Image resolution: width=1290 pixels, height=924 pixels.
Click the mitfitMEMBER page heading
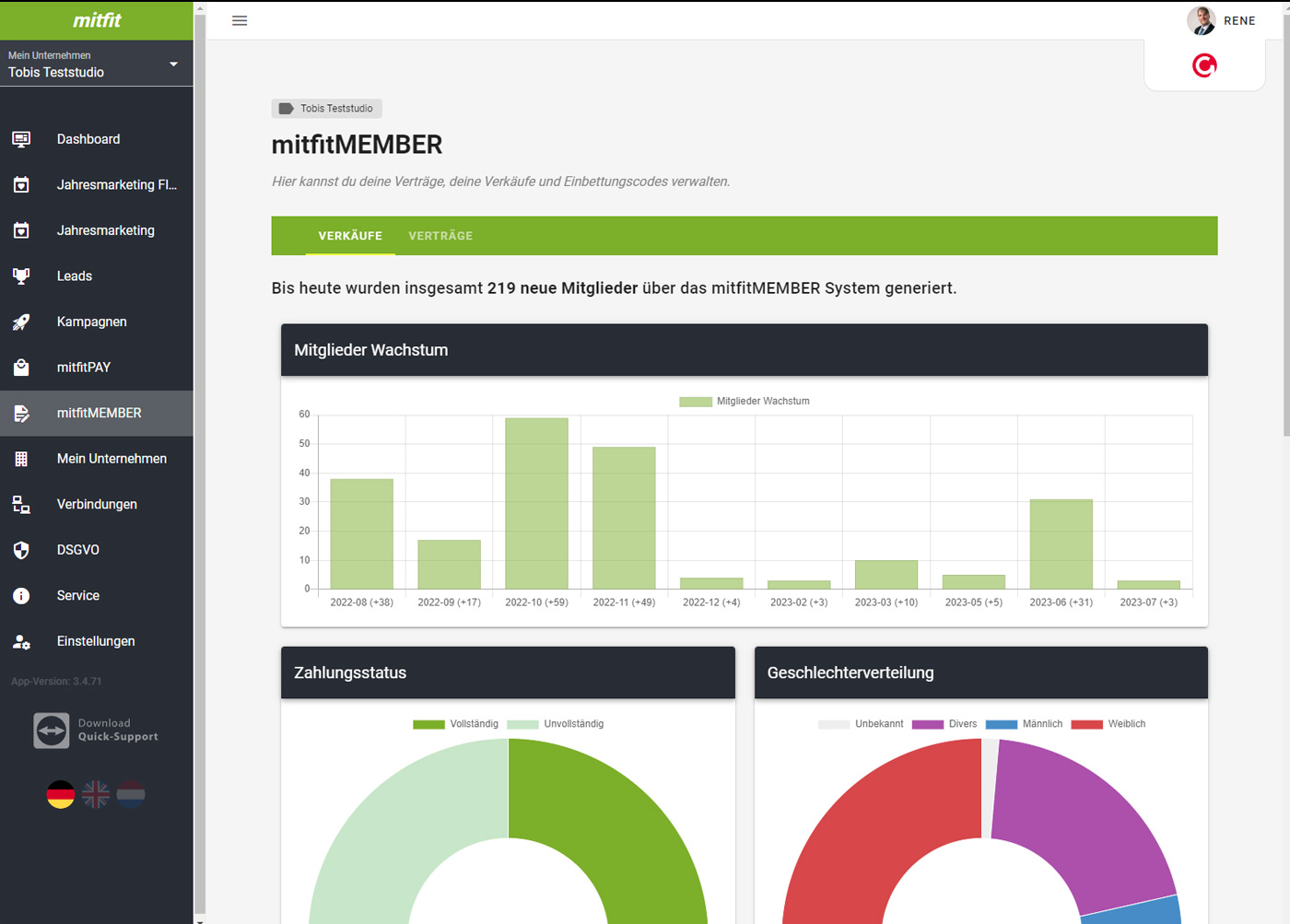click(358, 145)
